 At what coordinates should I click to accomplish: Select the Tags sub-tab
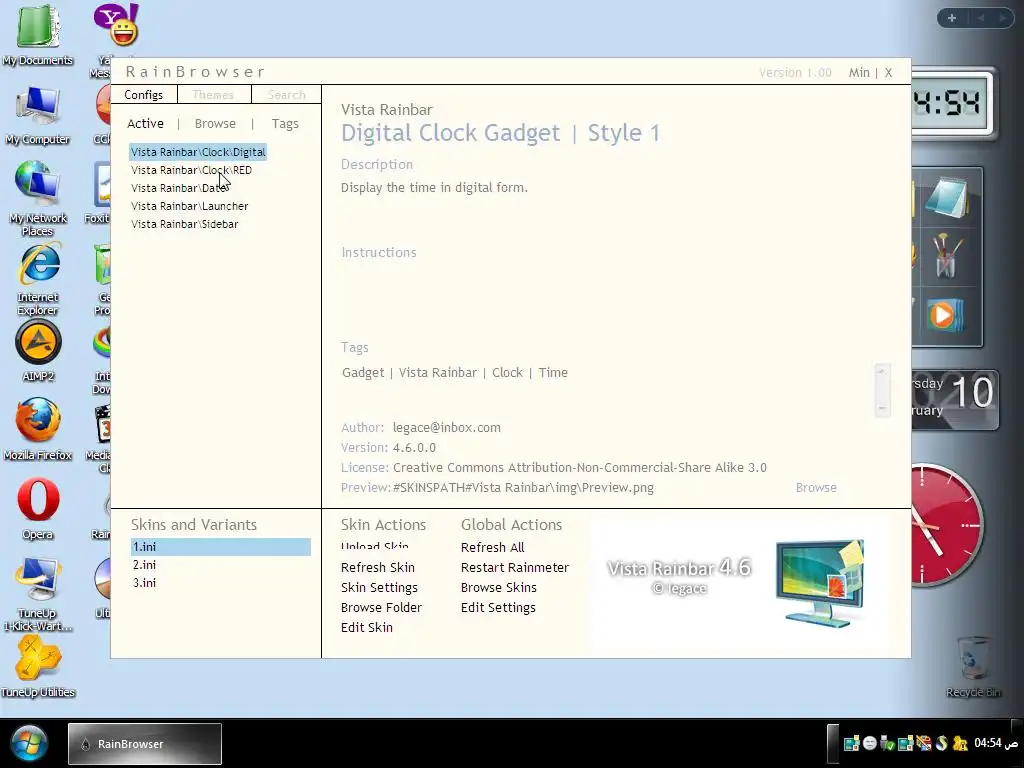(x=285, y=123)
